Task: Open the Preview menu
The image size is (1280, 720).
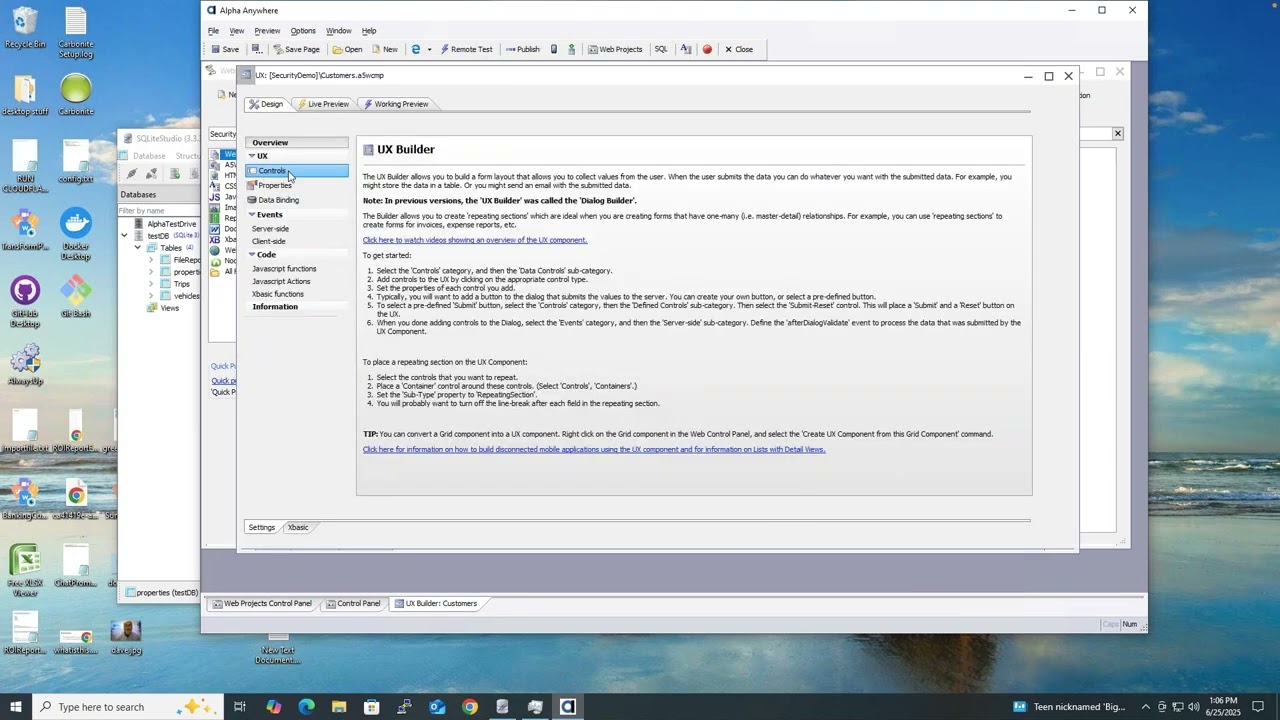Action: click(x=267, y=31)
